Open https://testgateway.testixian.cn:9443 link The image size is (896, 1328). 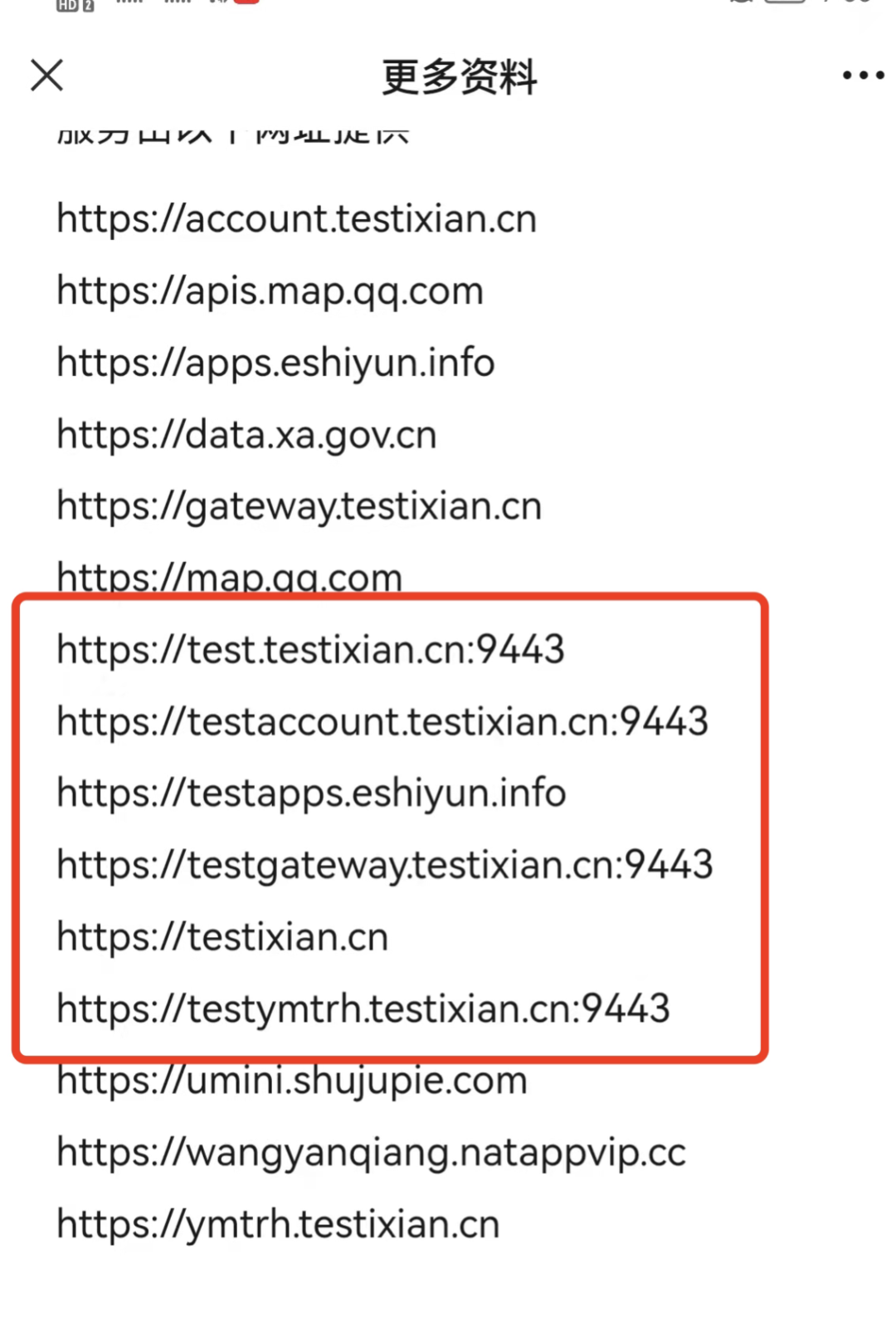point(385,866)
